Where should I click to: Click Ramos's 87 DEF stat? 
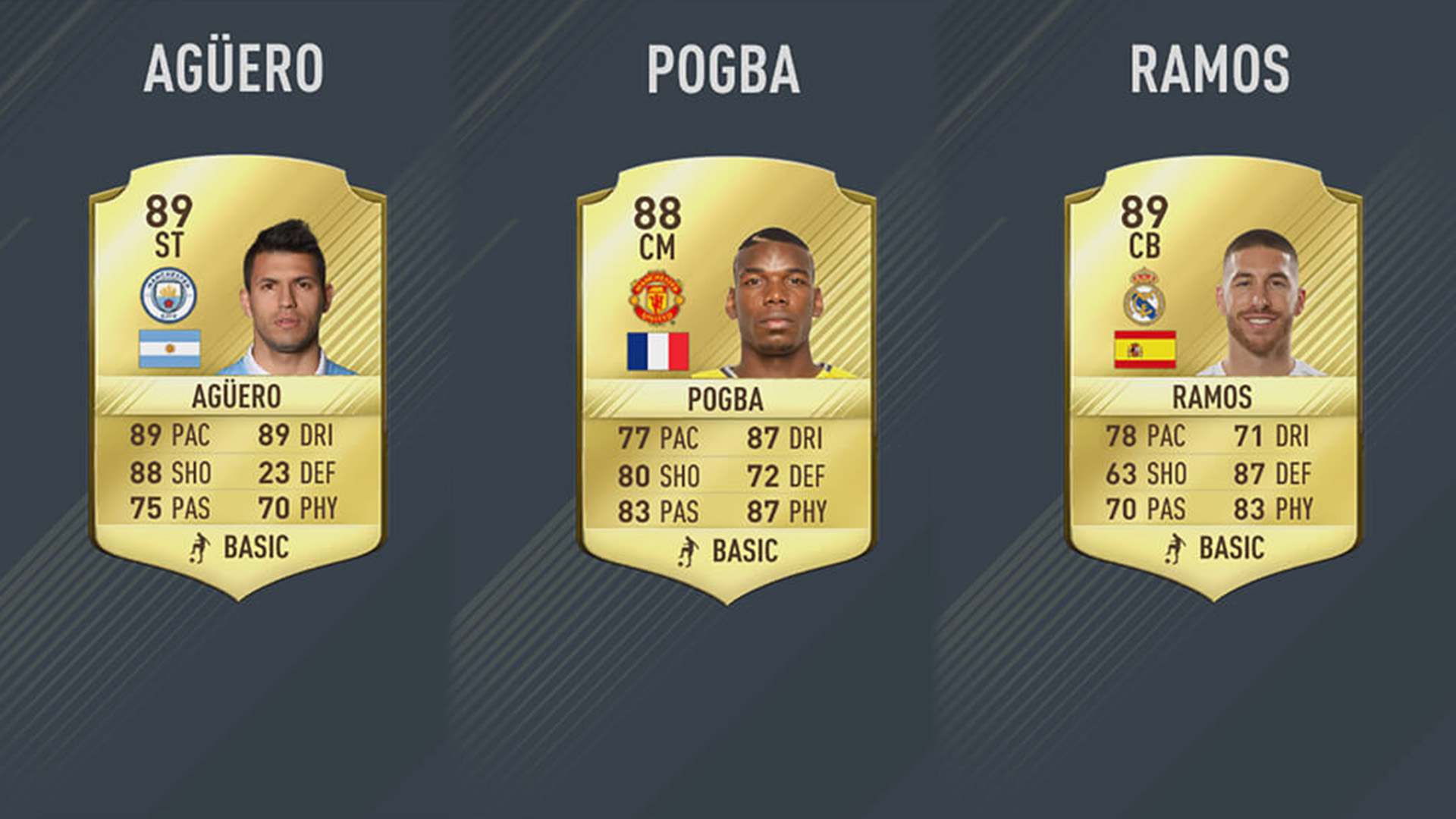point(1272,474)
